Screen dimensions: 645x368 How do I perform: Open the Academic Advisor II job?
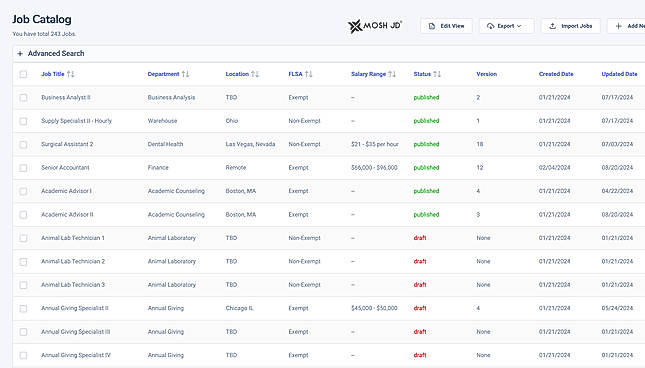[x=67, y=215]
